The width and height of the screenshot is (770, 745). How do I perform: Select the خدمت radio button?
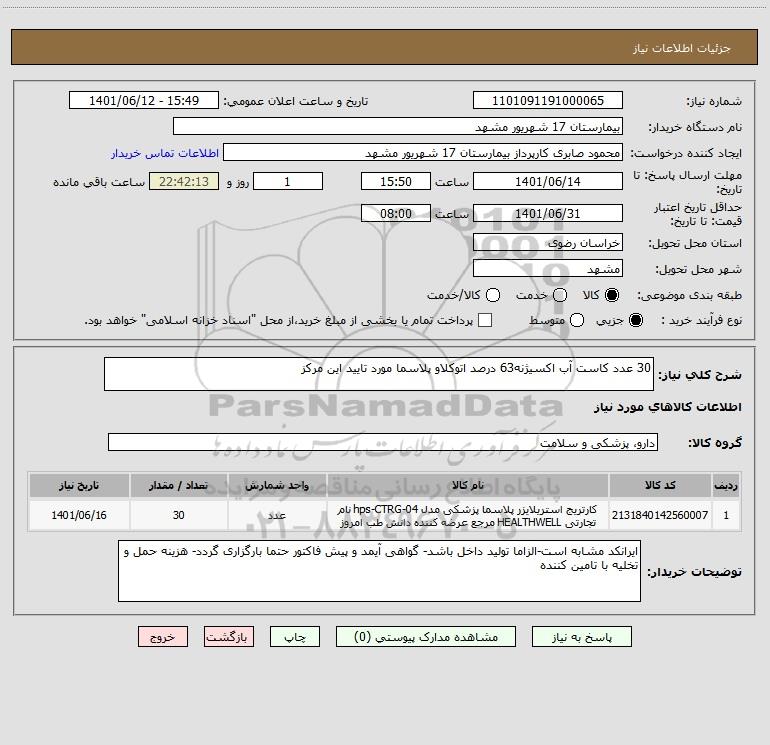(560, 295)
